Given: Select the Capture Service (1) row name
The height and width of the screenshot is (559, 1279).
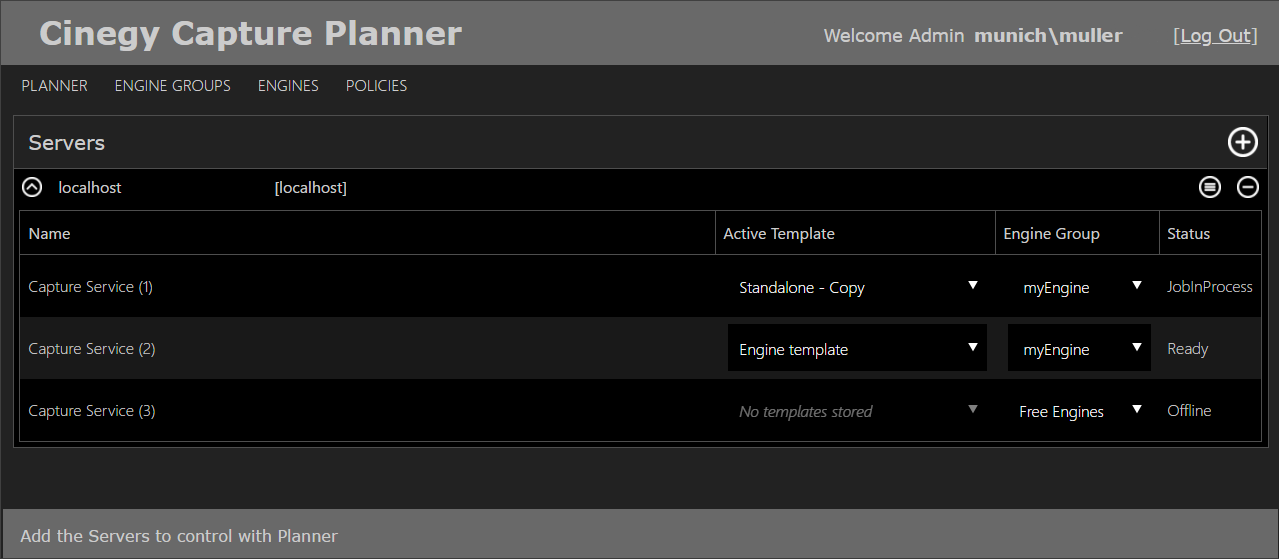Looking at the screenshot, I should (91, 287).
